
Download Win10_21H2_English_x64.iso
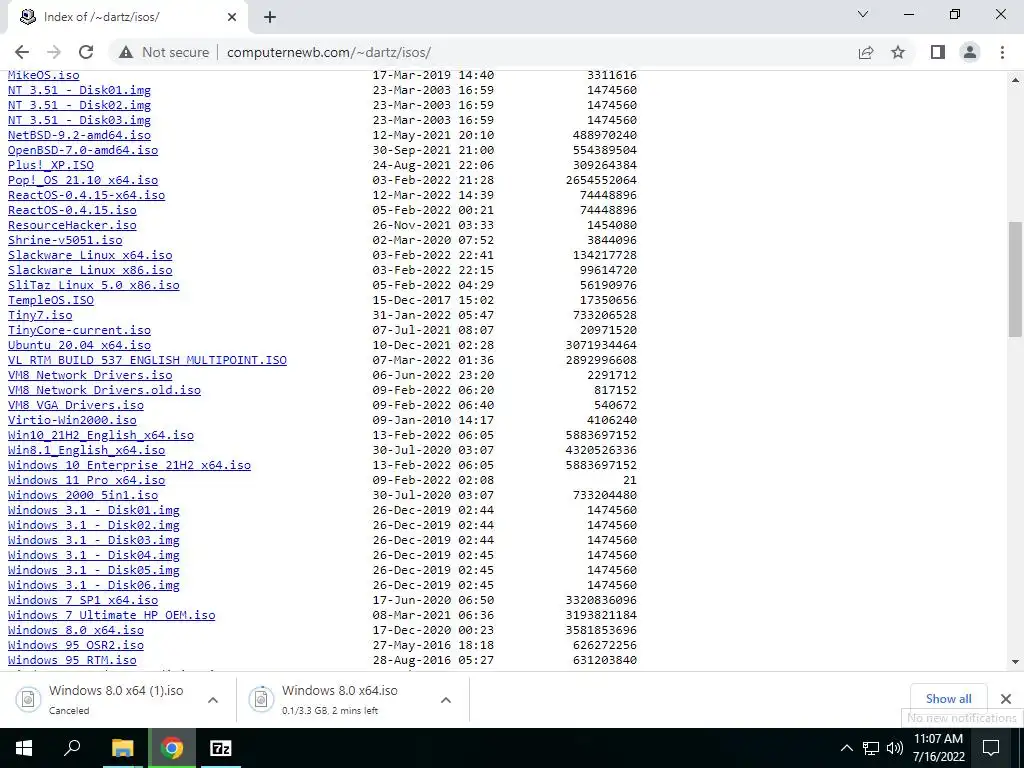tap(101, 436)
